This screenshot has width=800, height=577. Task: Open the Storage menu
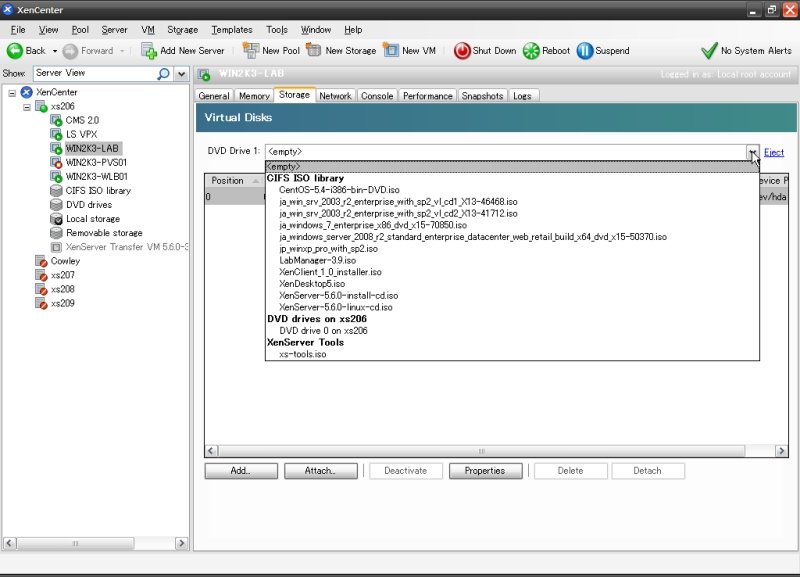coord(183,30)
